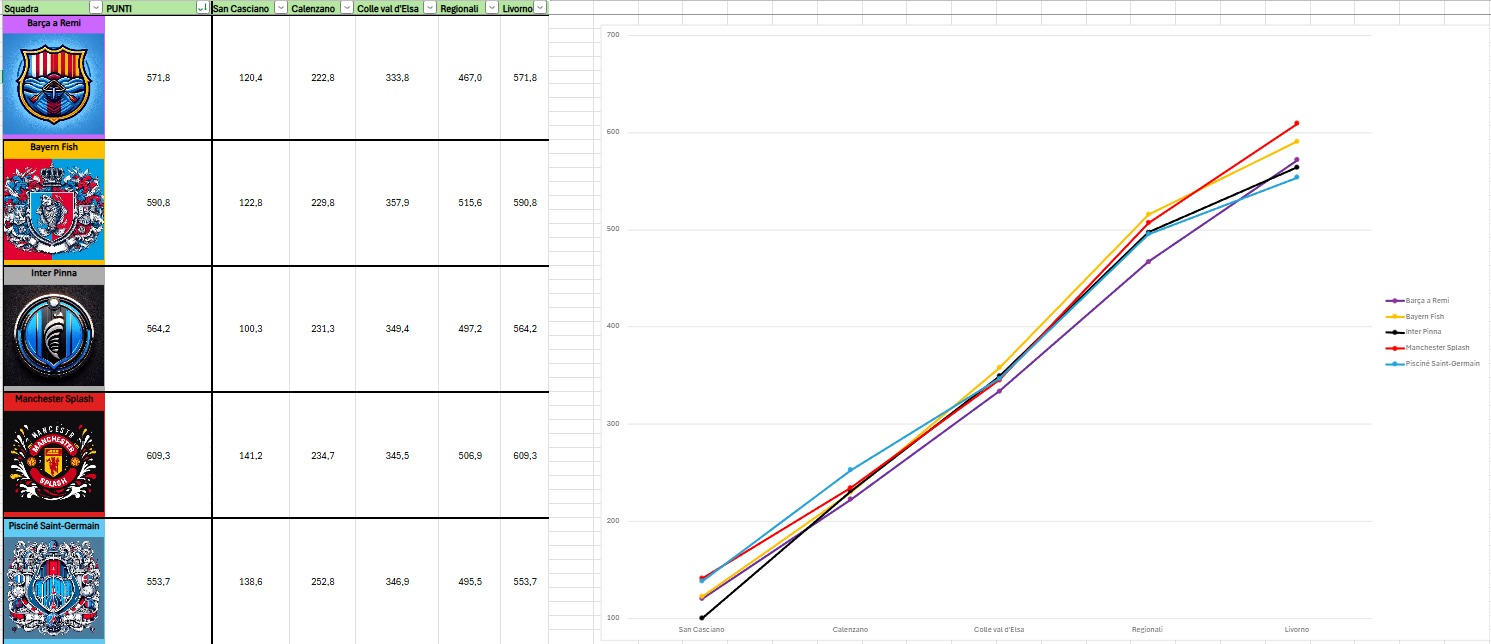Select the Pisciné Saint-Germain legend entry
Screen dimensions: 1491x644
[1441, 364]
